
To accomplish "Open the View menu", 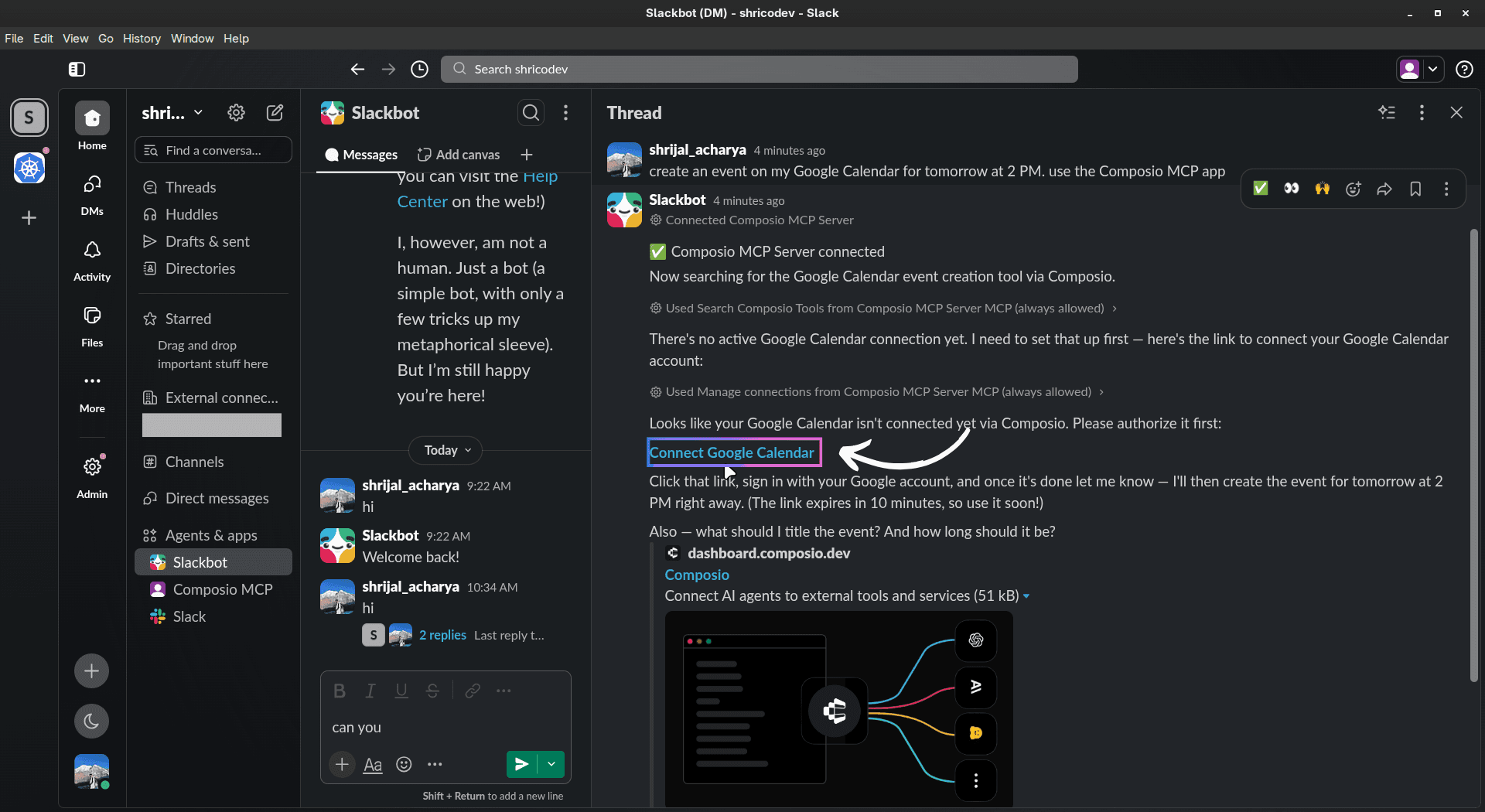I will point(76,39).
